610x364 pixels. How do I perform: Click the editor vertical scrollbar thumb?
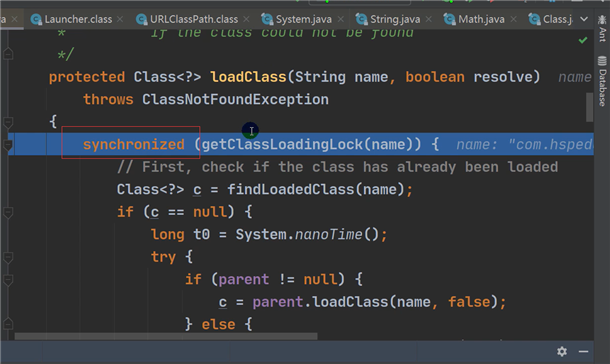tap(589, 107)
